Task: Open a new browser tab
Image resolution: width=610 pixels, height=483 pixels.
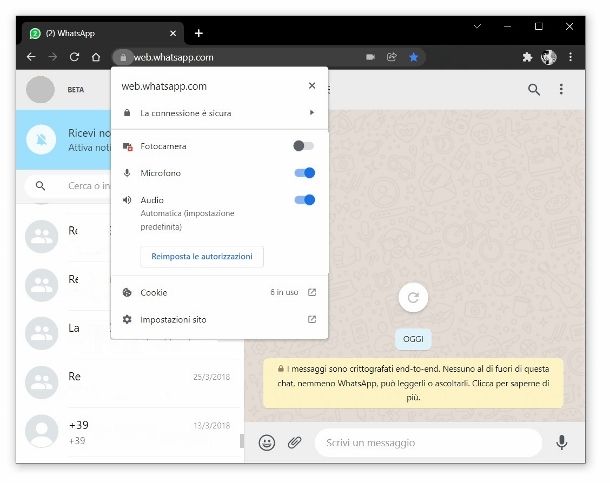Action: click(x=199, y=33)
